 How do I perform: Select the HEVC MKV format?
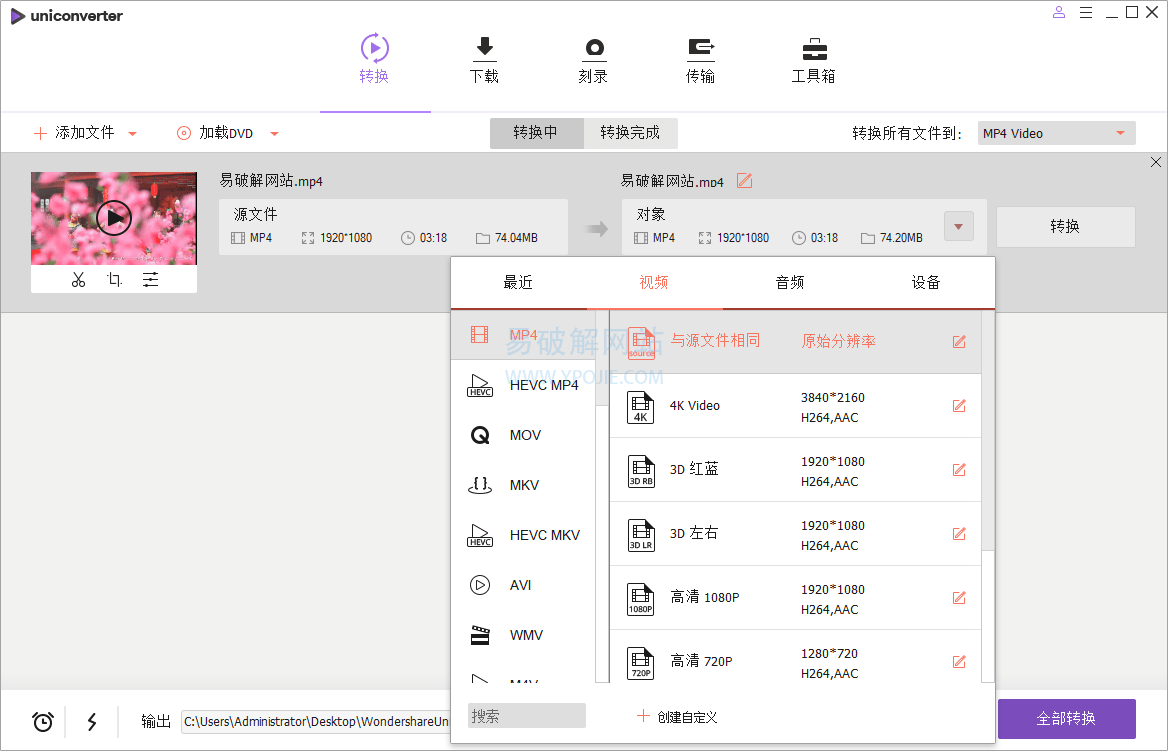pyautogui.click(x=523, y=535)
